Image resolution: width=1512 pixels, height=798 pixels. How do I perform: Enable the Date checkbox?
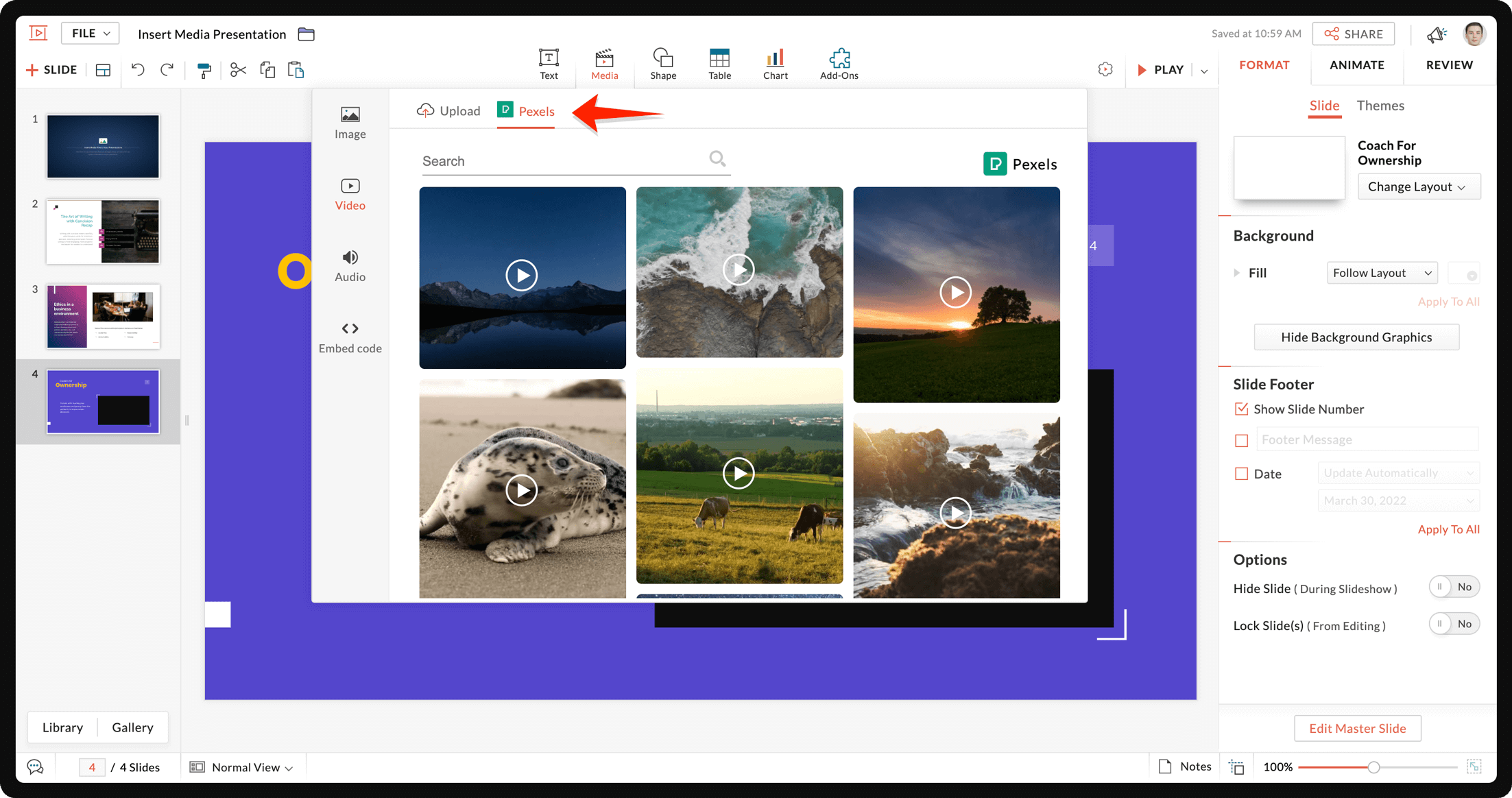(x=1241, y=474)
